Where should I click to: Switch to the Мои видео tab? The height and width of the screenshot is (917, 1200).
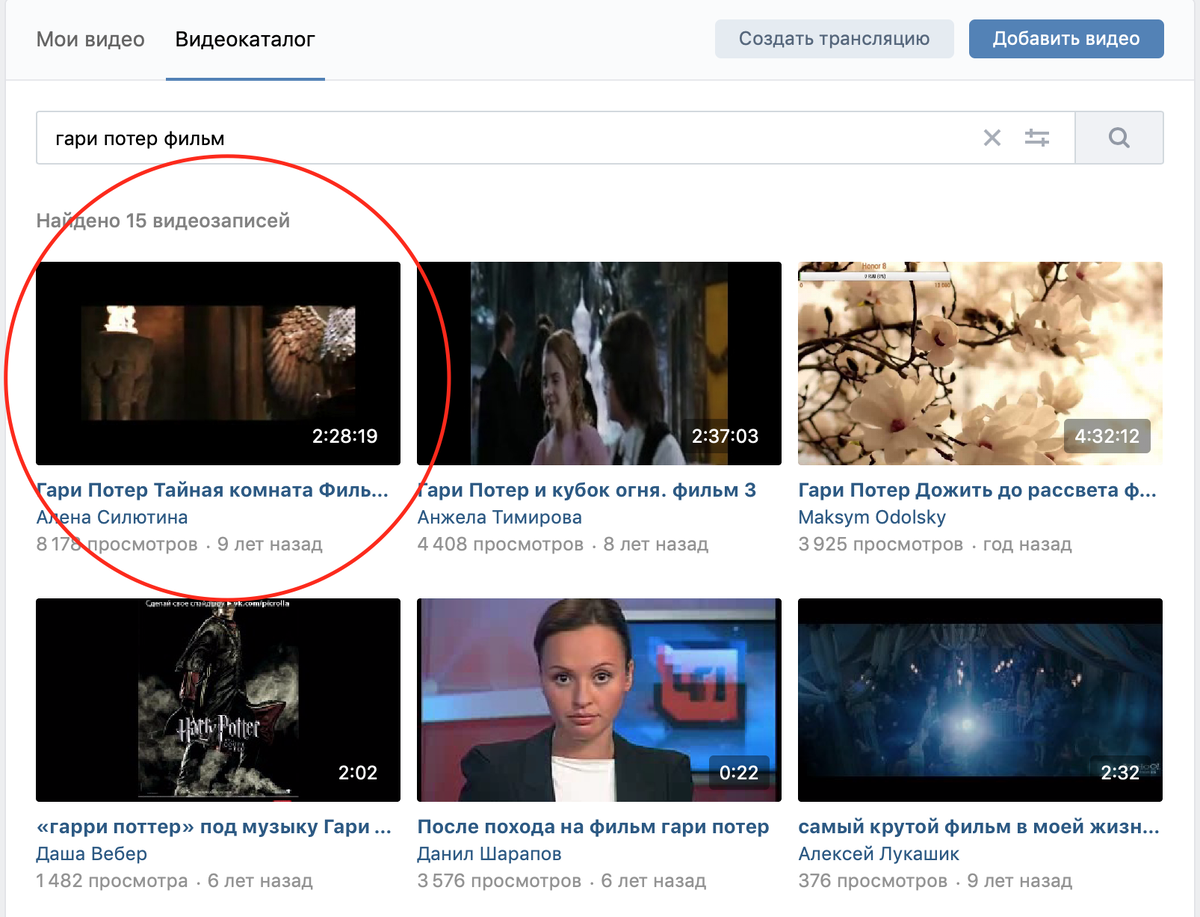click(91, 40)
